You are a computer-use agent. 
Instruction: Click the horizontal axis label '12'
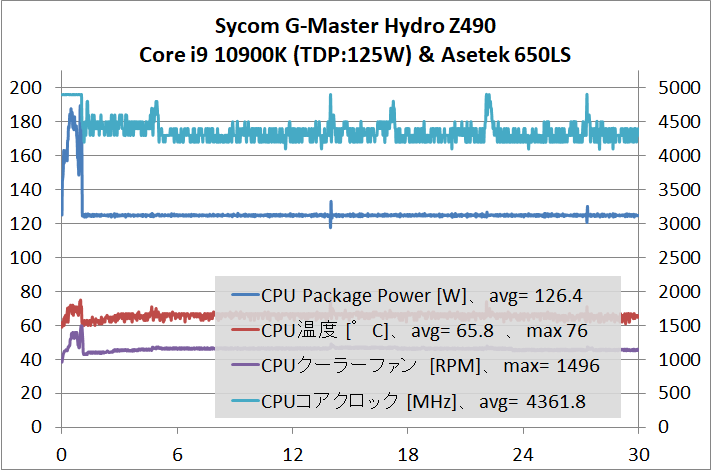pyautogui.click(x=292, y=455)
